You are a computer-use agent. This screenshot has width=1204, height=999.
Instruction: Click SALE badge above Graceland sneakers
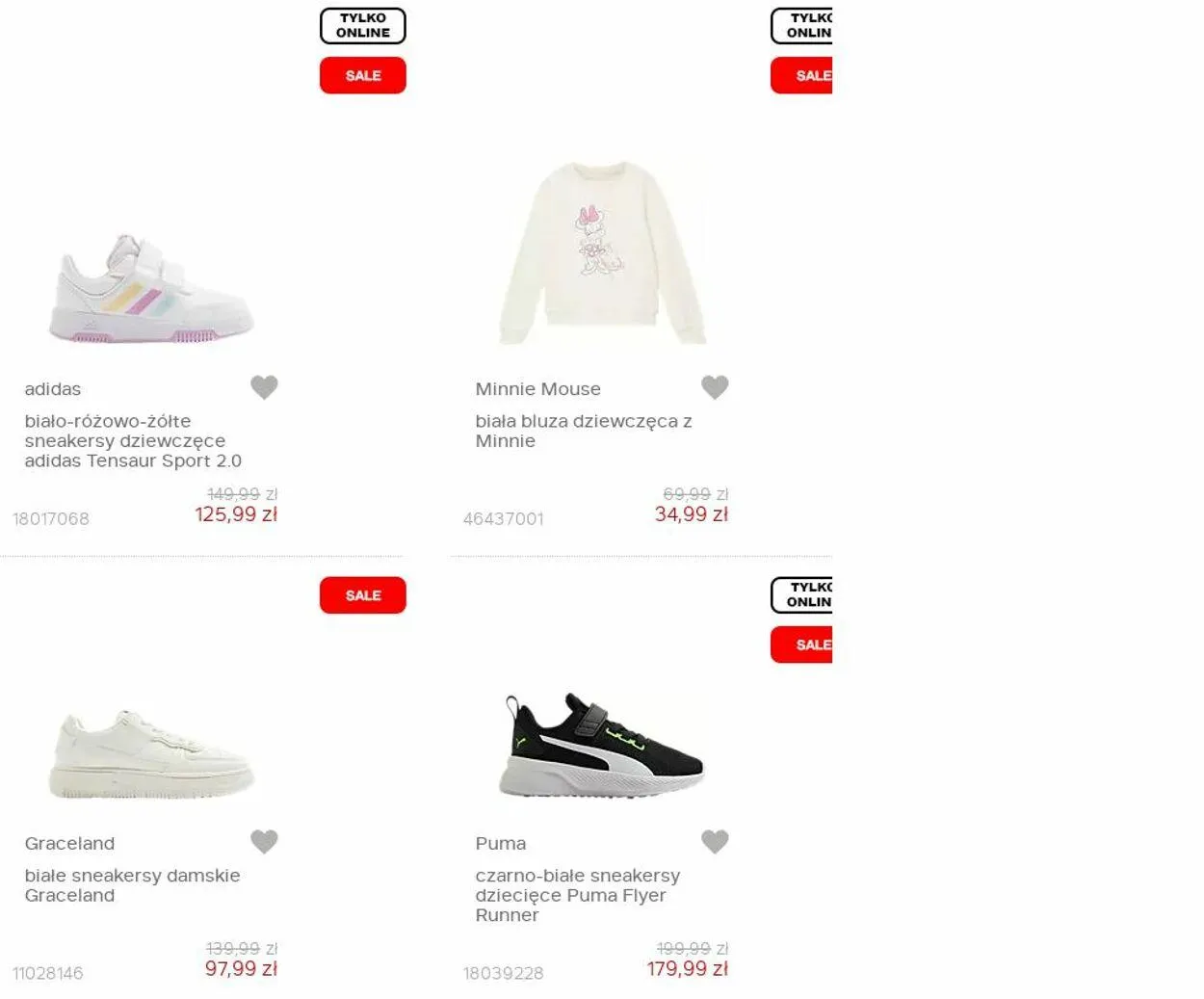[x=363, y=595]
